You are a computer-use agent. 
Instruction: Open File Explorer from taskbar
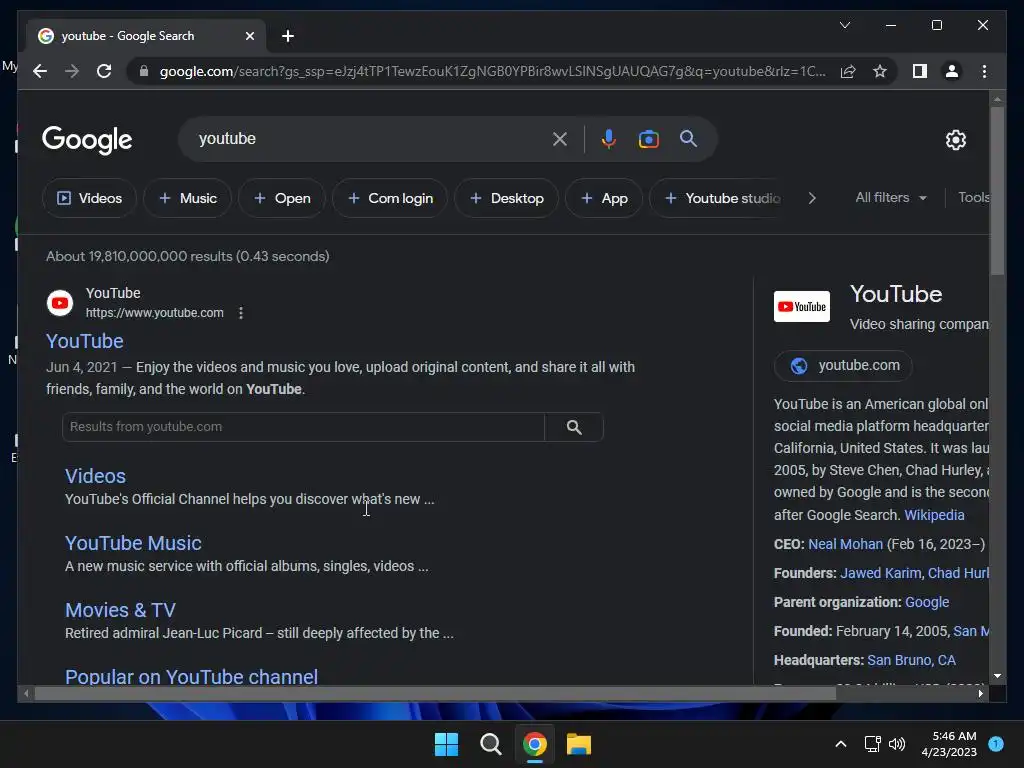tap(579, 744)
